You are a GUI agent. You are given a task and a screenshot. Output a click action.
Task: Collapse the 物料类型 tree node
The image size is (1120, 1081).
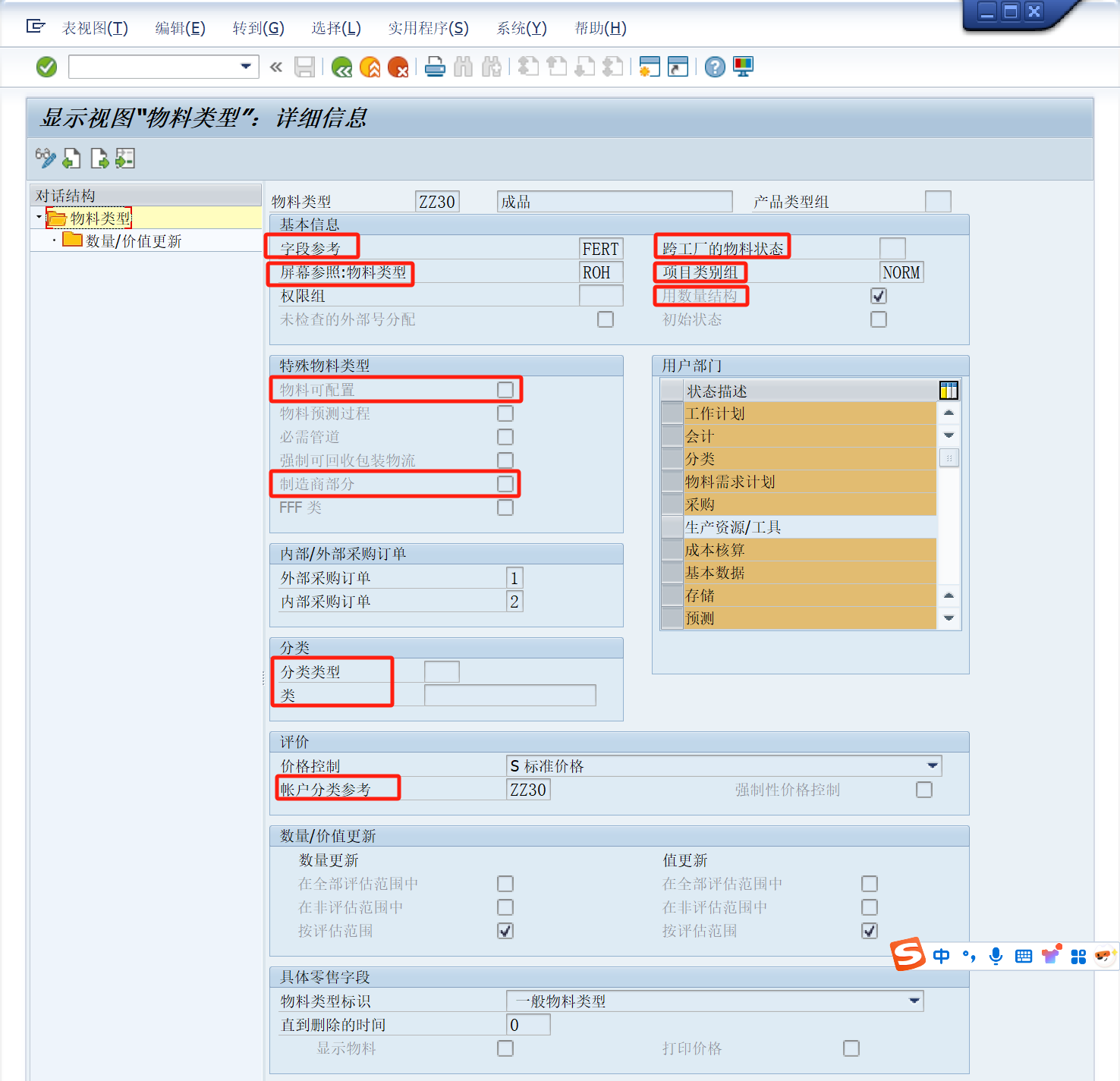(39, 218)
